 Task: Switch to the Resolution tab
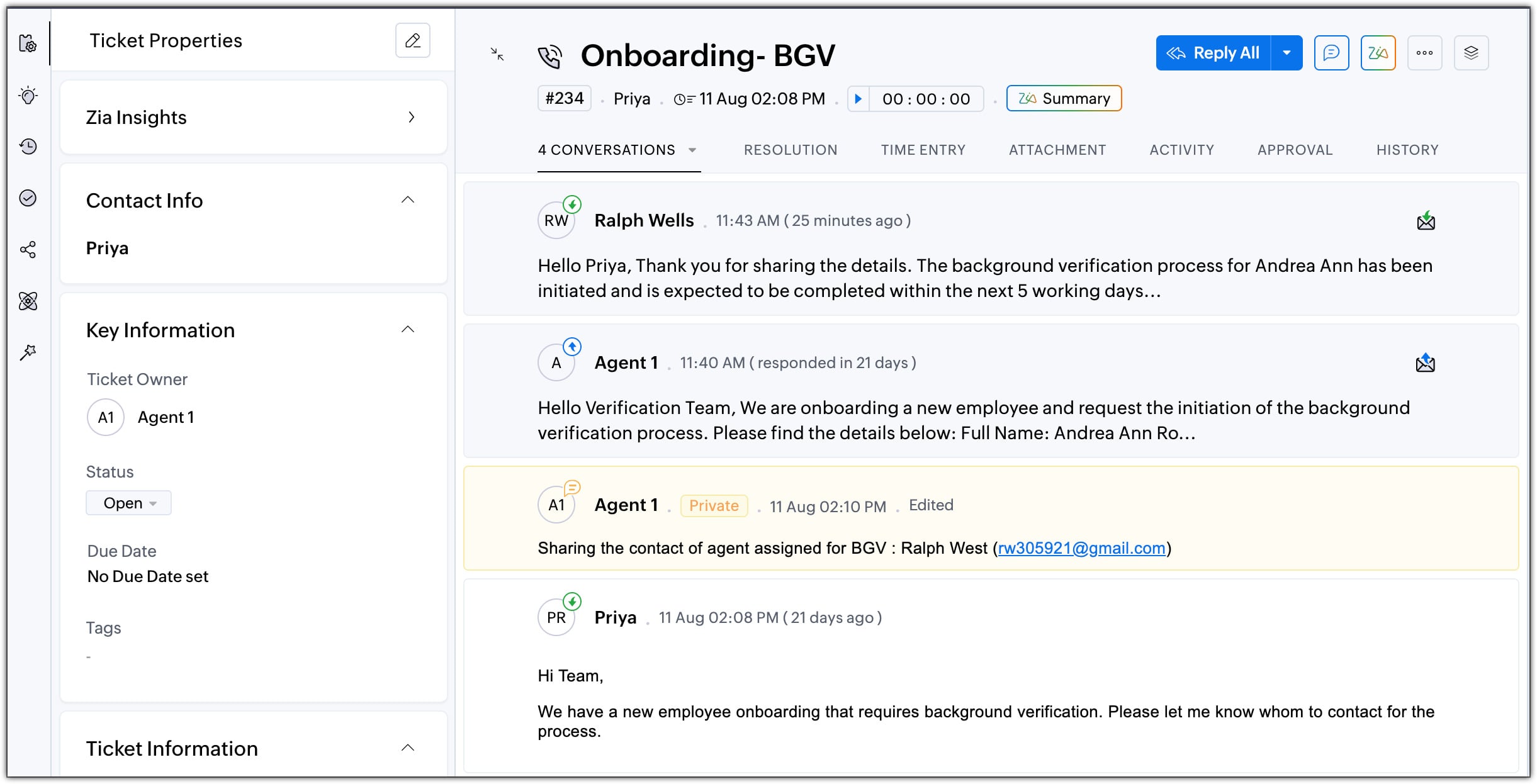click(791, 150)
